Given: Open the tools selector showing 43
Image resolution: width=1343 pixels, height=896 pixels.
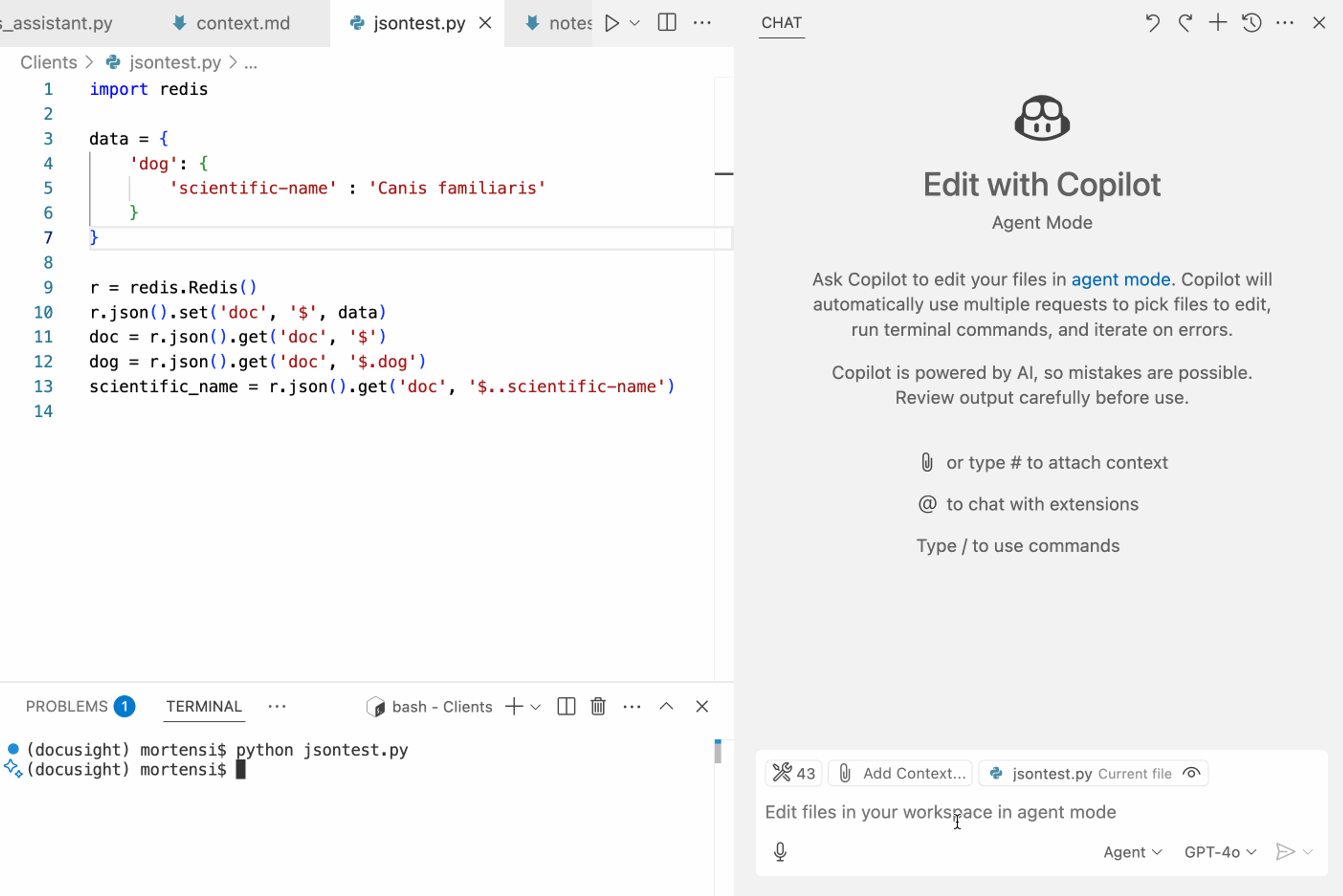Looking at the screenshot, I should point(794,773).
